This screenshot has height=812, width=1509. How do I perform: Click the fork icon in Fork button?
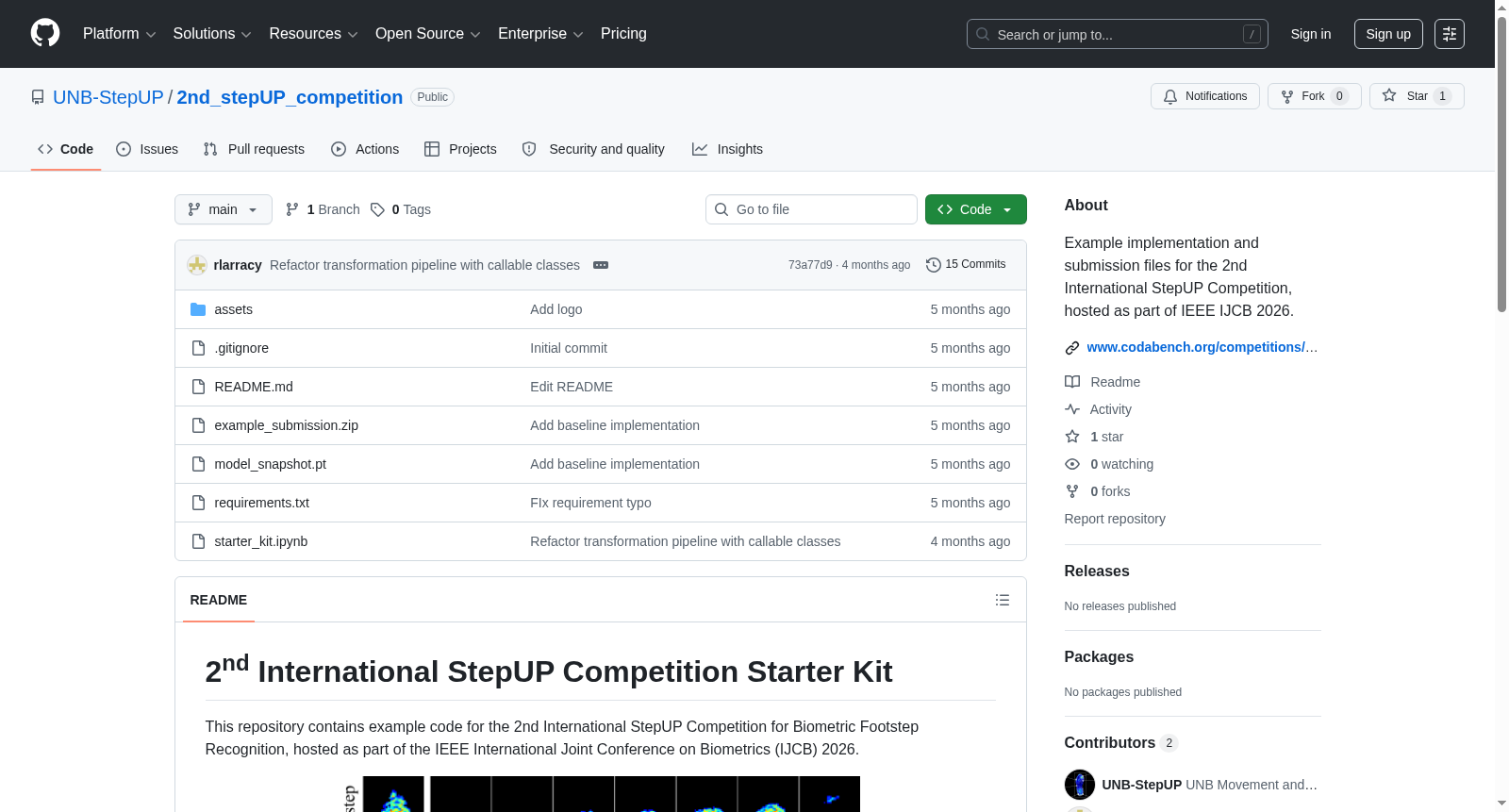click(x=1287, y=96)
